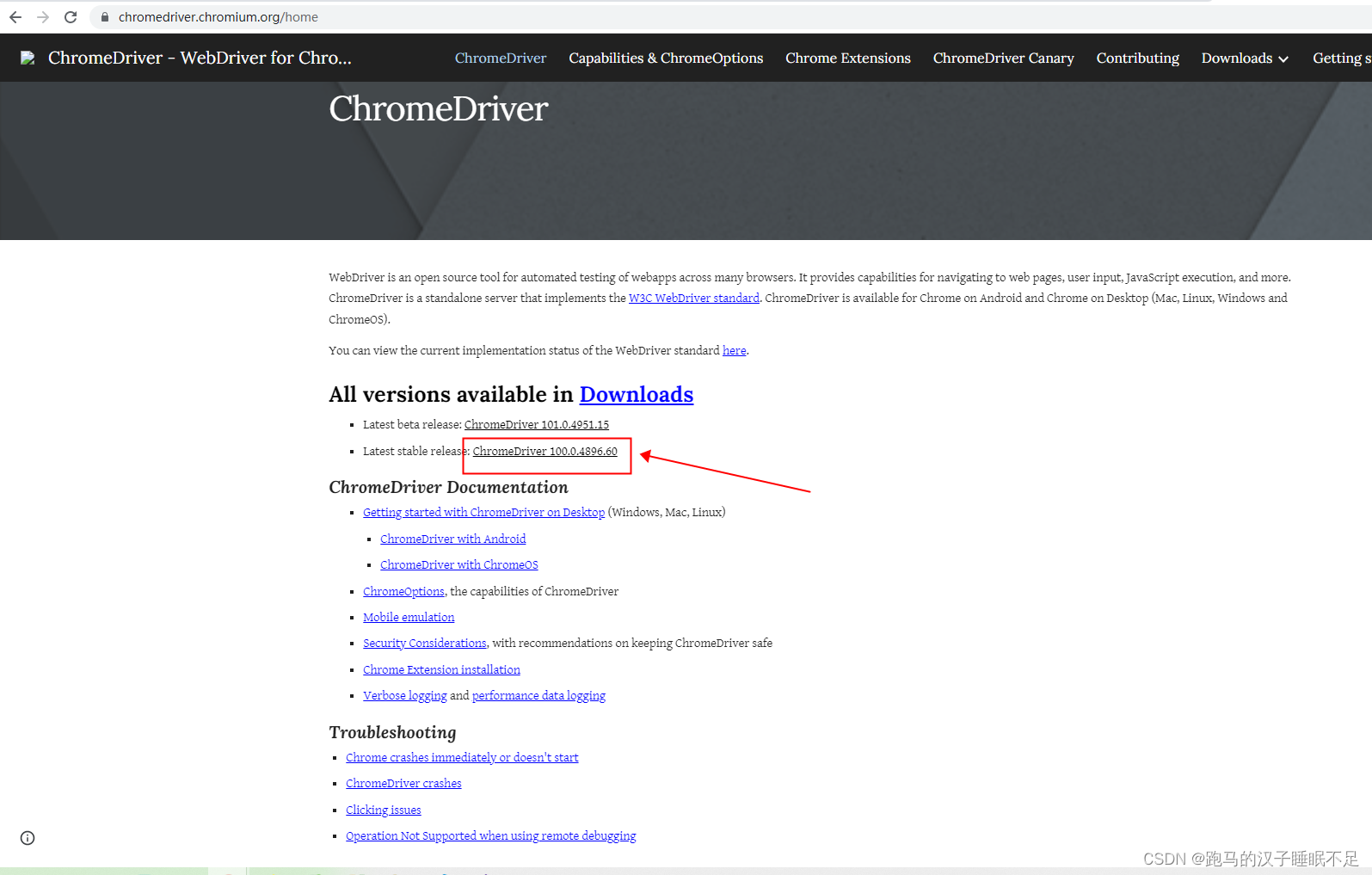Viewport: 1372px width, 875px height.
Task: Click the large ChromeDriver banner title
Action: point(438,108)
